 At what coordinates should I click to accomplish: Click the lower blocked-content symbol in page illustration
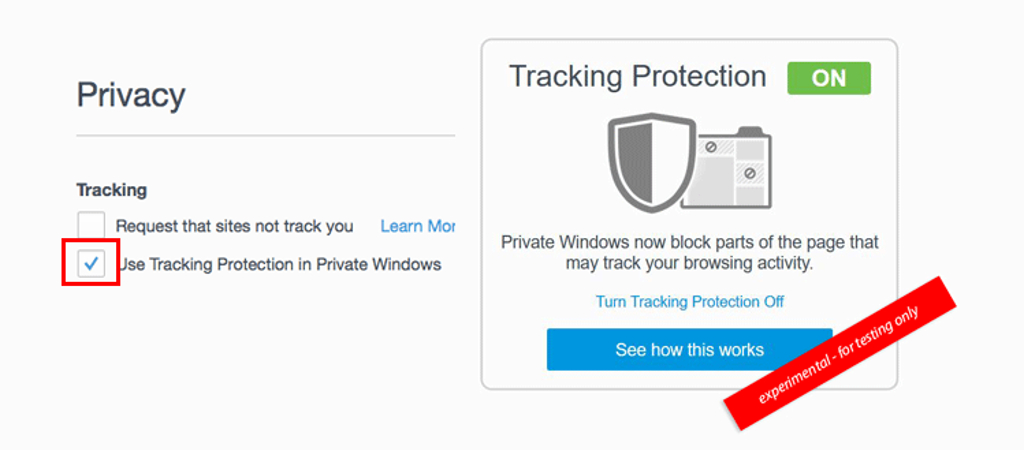pyautogui.click(x=750, y=174)
